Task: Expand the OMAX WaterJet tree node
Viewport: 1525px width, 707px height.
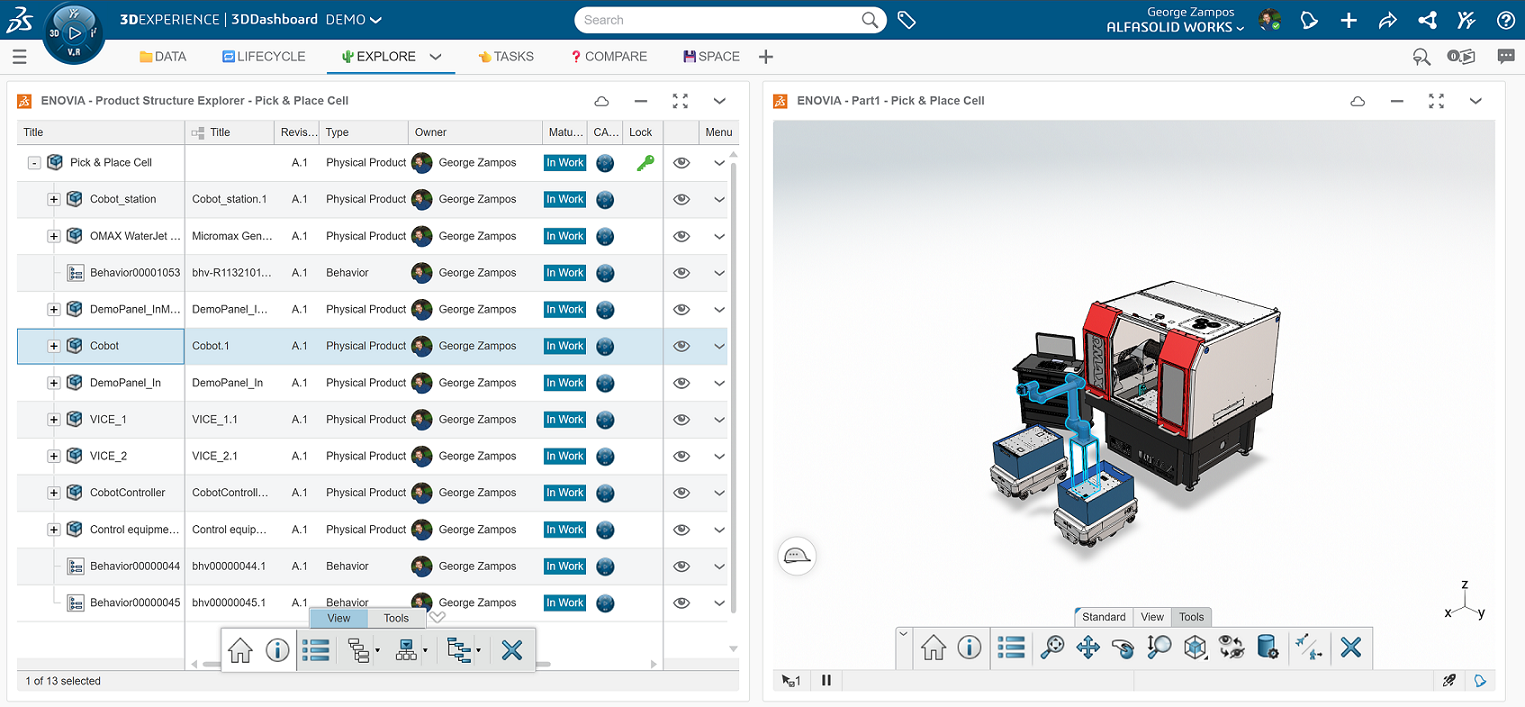Action: click(x=54, y=236)
